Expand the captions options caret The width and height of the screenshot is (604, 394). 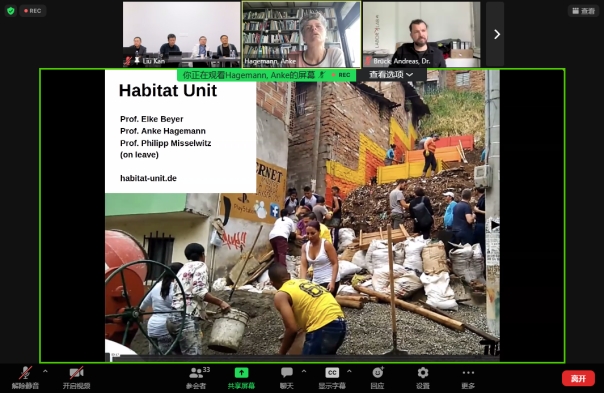click(349, 371)
